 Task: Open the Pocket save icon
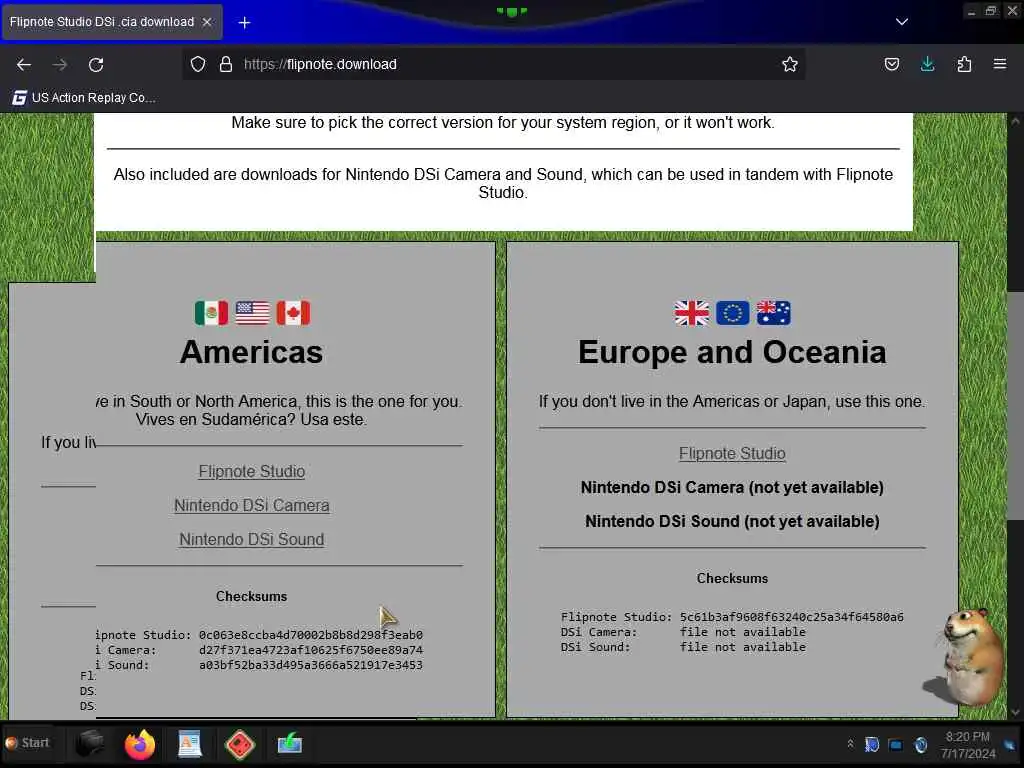coord(891,64)
